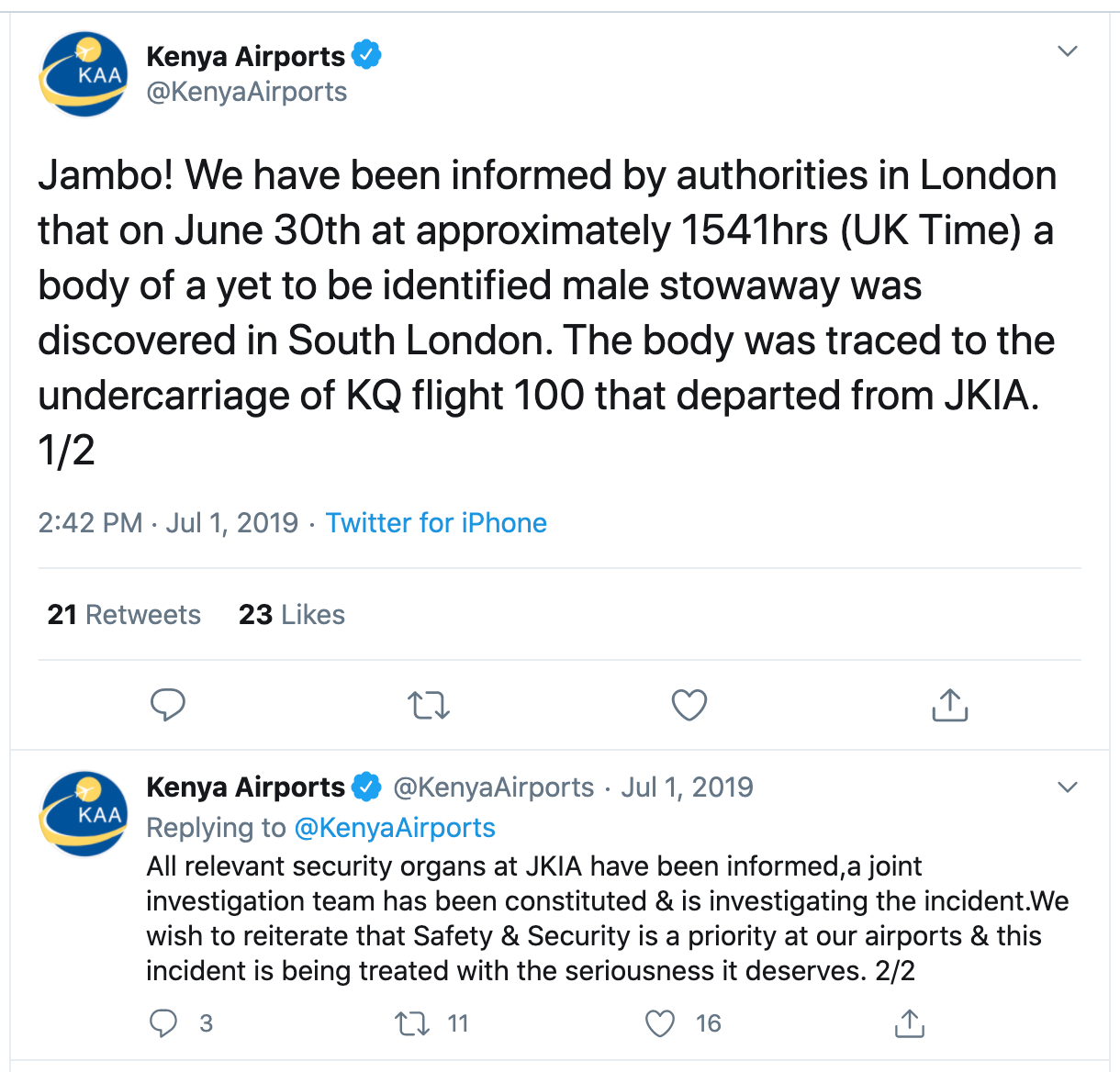1120x1072 pixels.
Task: Open the reply's Jul 1, 2019 date
Action: [x=687, y=787]
